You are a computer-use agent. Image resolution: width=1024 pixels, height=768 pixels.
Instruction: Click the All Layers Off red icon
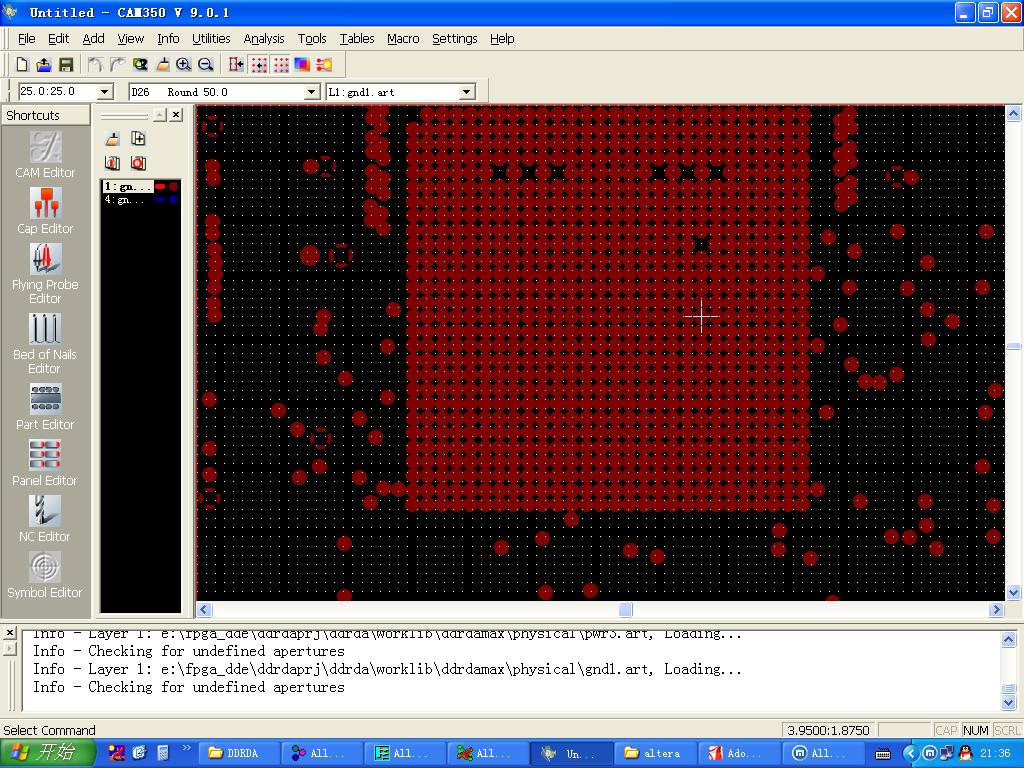click(138, 163)
